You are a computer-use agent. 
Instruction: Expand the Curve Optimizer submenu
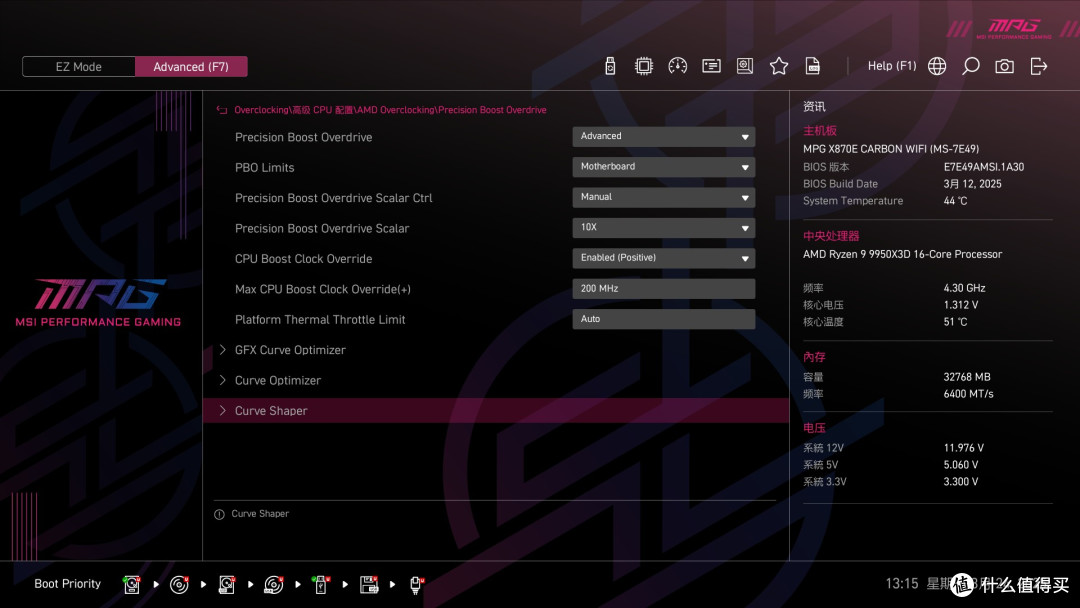pyautogui.click(x=496, y=380)
